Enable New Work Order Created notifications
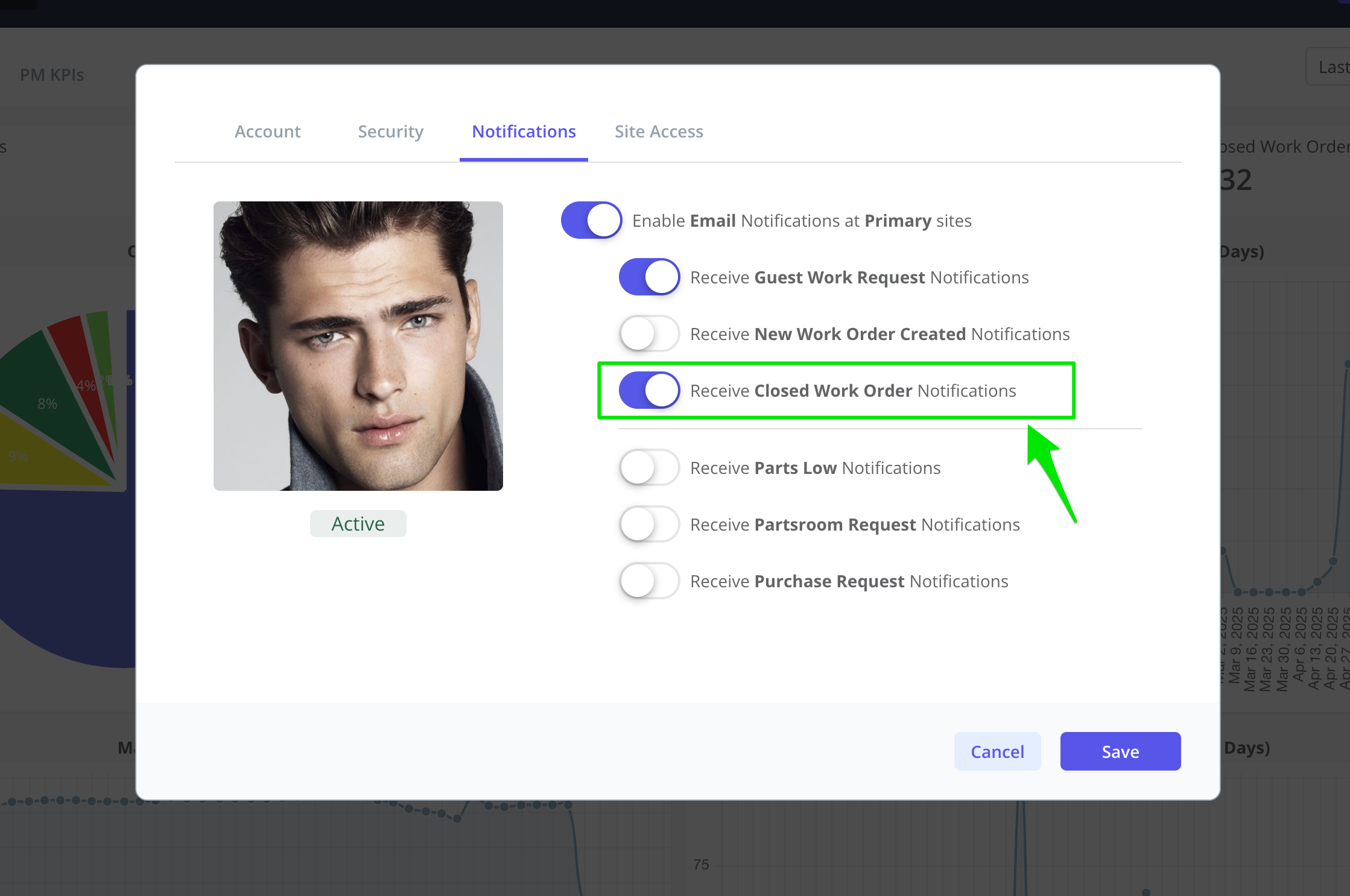This screenshot has height=896, width=1350. pos(649,333)
